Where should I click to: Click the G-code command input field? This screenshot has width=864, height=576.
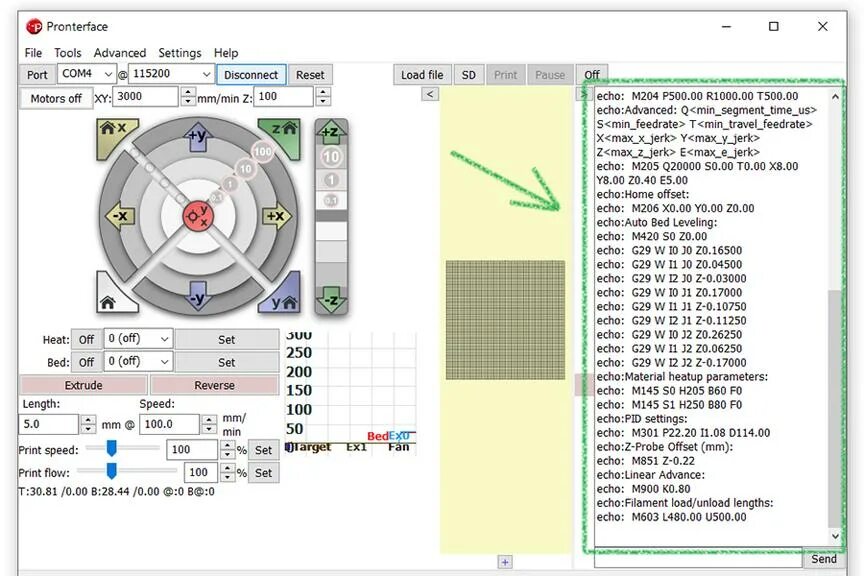[698, 559]
